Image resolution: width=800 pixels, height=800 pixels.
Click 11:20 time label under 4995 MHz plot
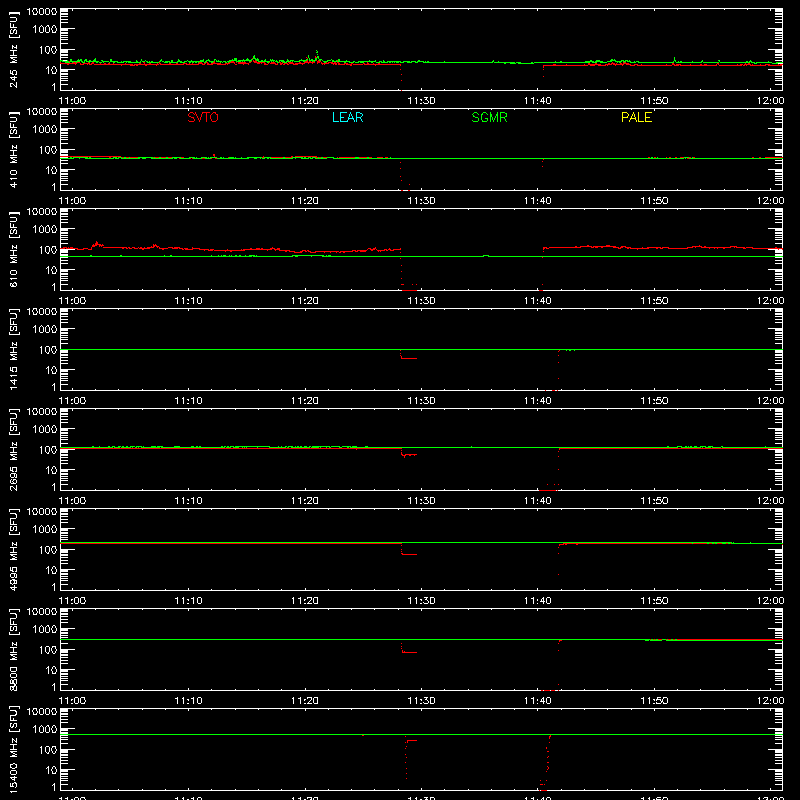coord(305,601)
